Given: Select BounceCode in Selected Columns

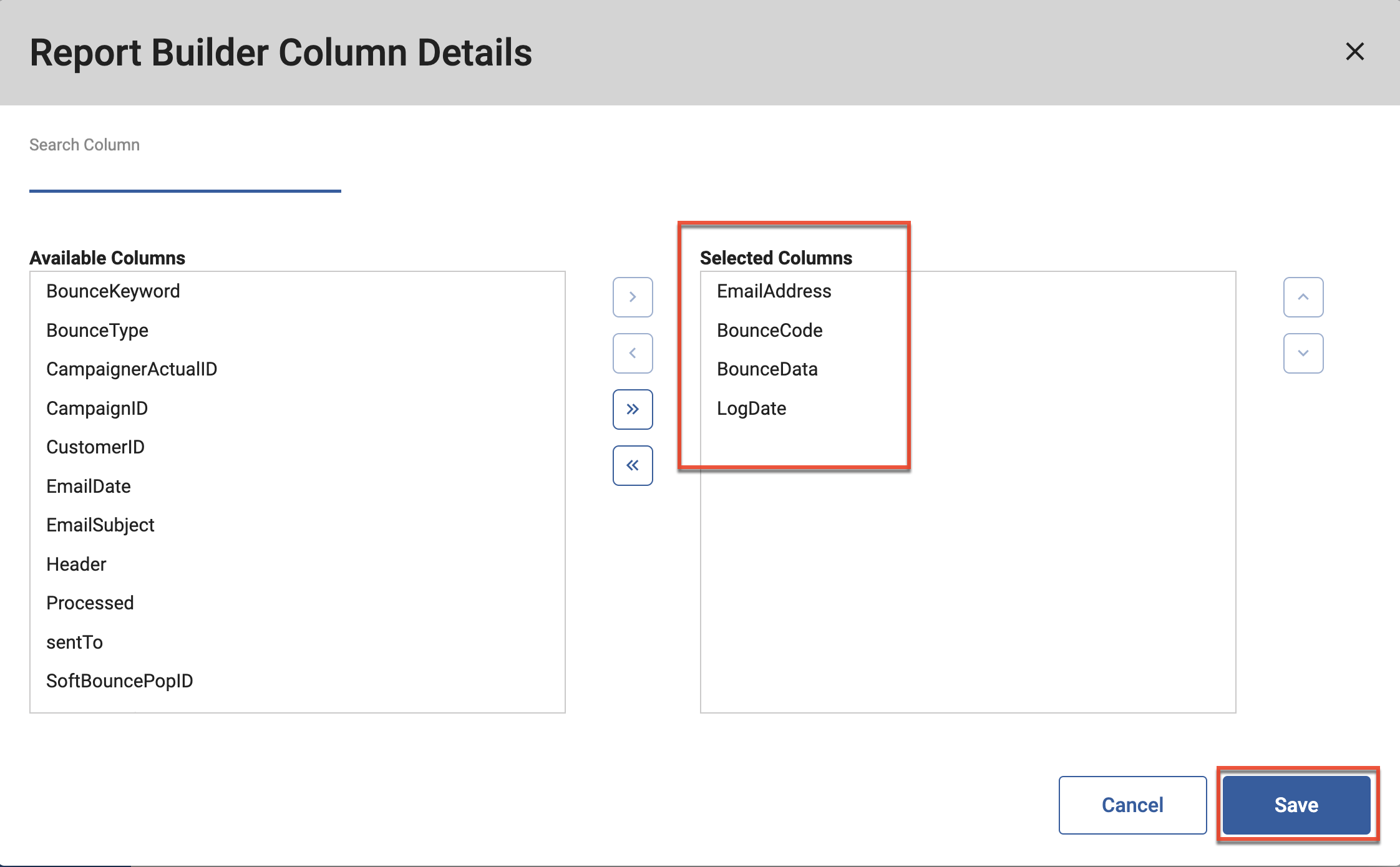Looking at the screenshot, I should click(x=770, y=330).
